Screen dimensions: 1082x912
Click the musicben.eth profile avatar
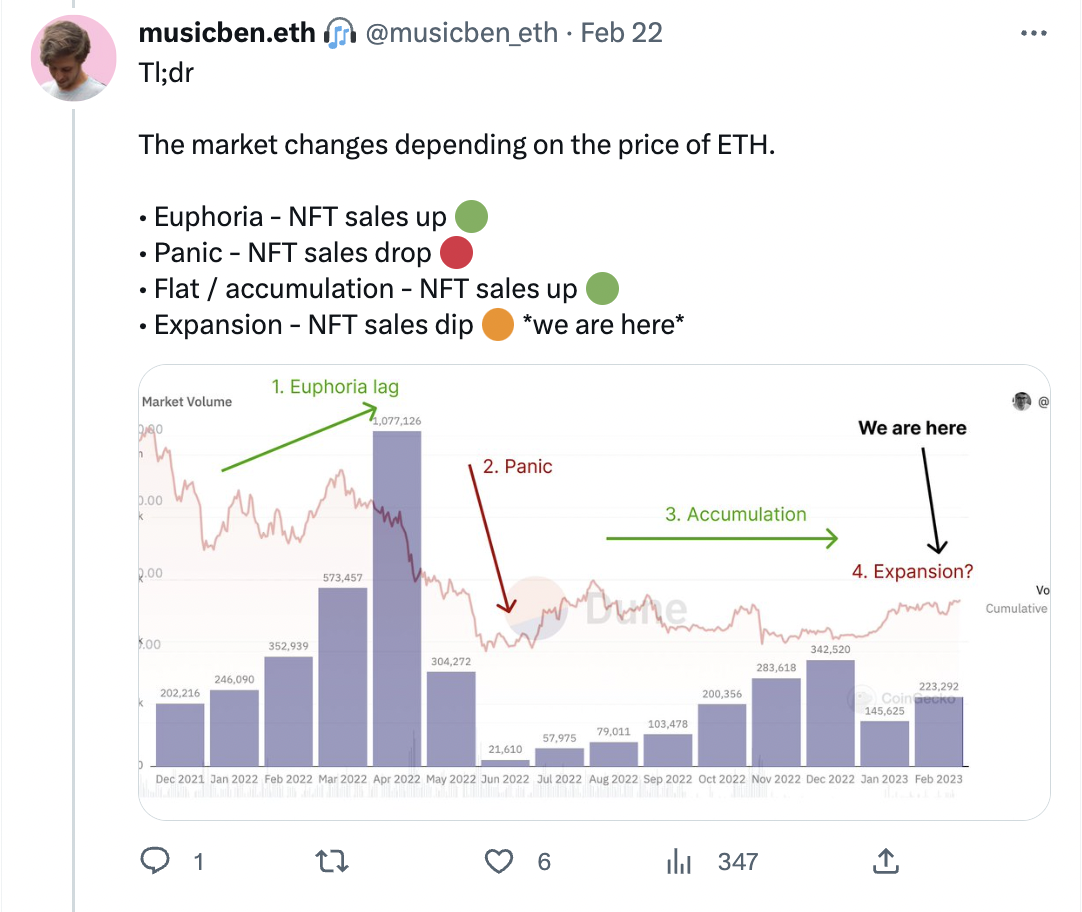(x=73, y=58)
